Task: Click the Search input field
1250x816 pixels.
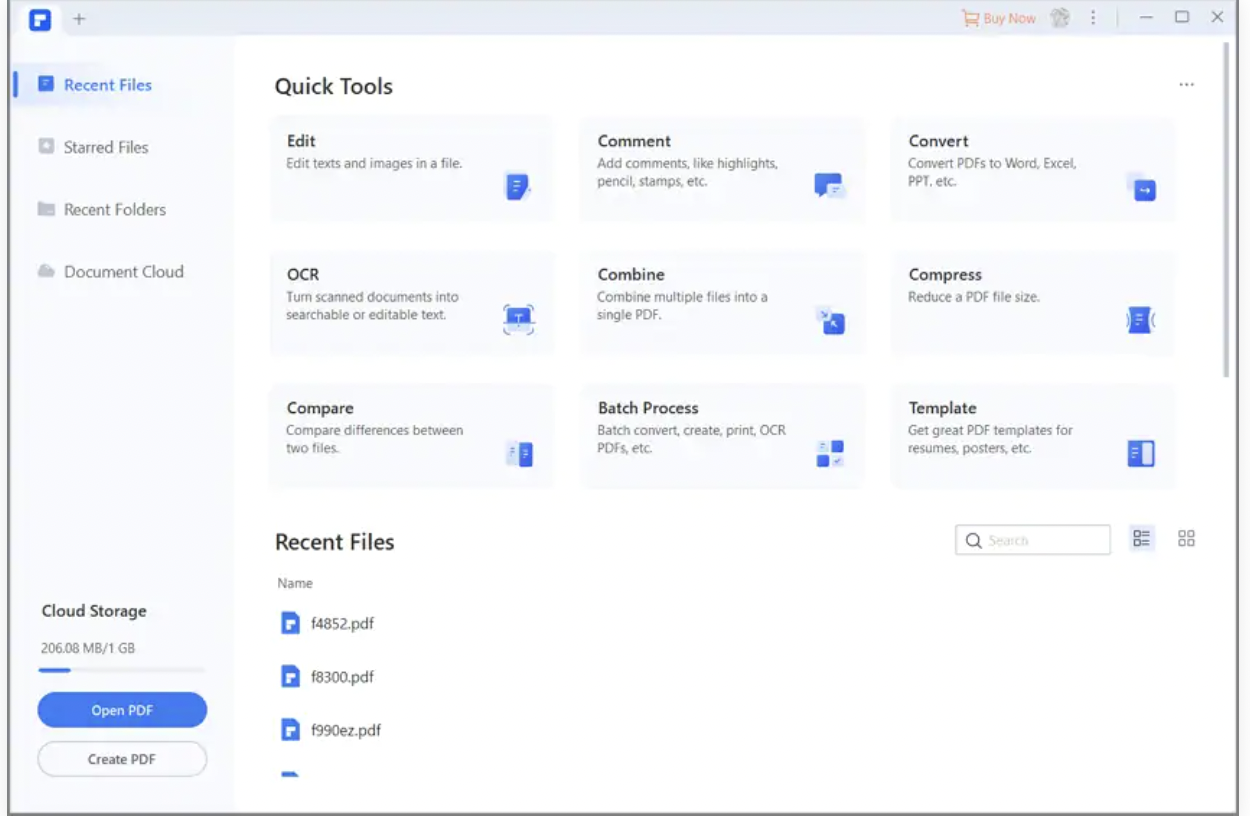Action: click(1040, 540)
